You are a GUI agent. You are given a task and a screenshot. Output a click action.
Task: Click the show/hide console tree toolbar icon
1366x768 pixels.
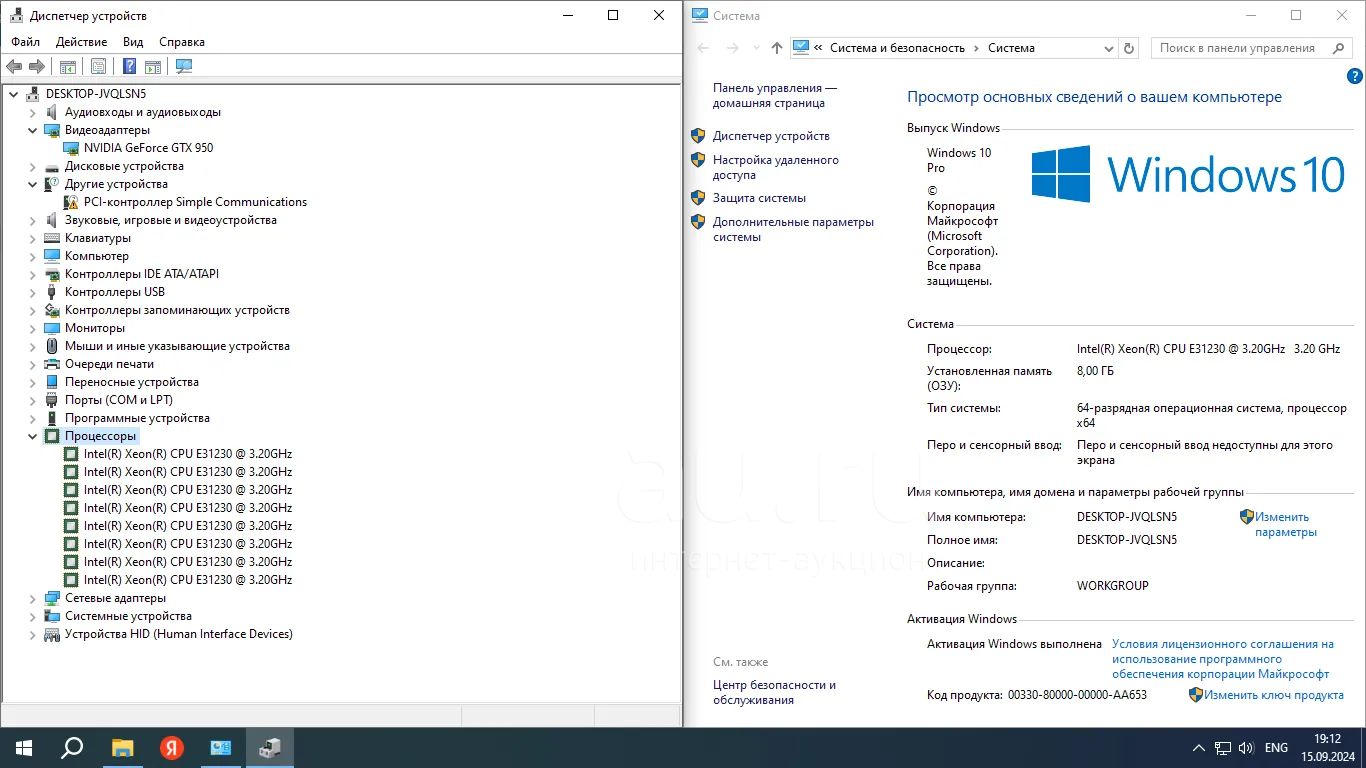click(68, 66)
